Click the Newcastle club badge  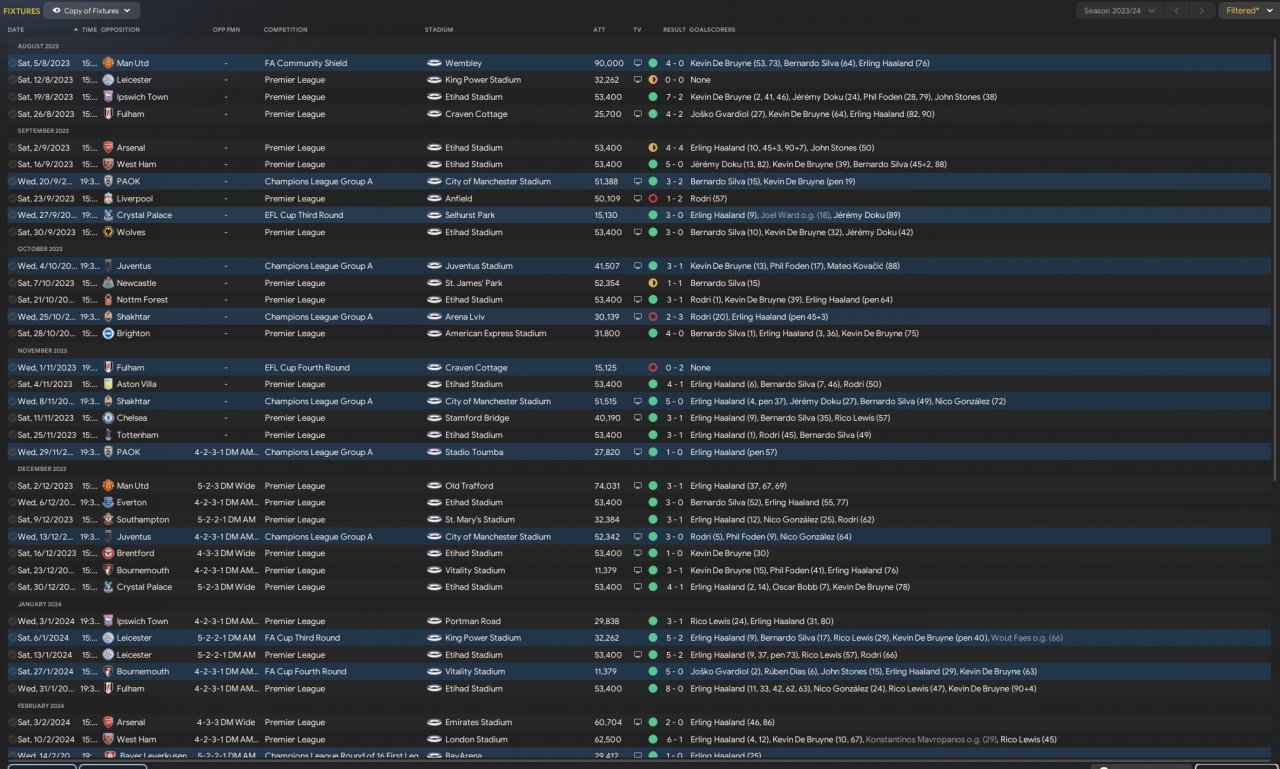[x=108, y=283]
